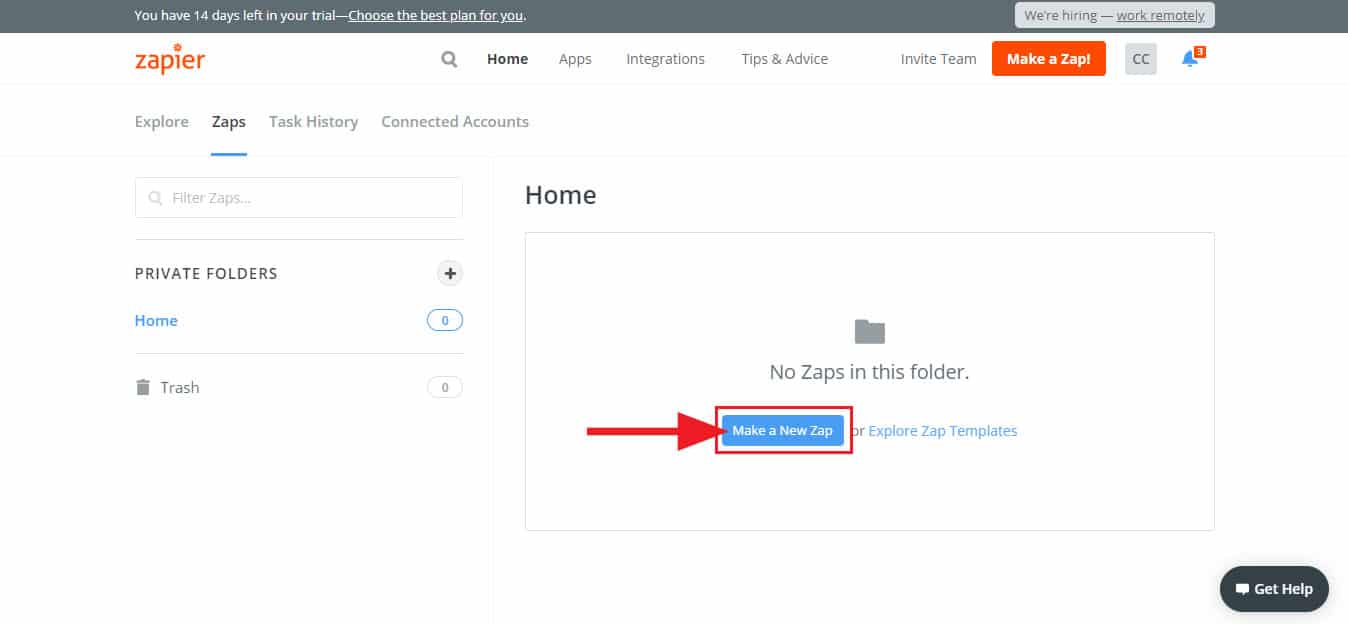Open the Trash folder
This screenshot has height=624, width=1348.
pyautogui.click(x=167, y=387)
